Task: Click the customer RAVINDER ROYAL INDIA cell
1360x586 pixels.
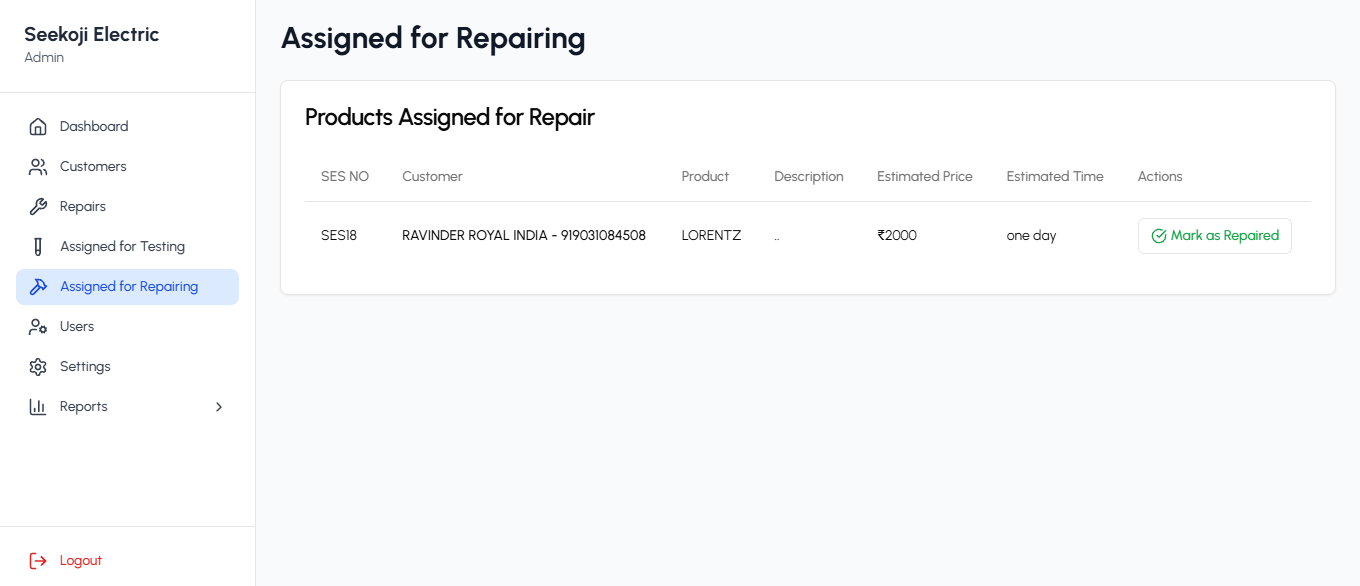Action: click(x=524, y=236)
